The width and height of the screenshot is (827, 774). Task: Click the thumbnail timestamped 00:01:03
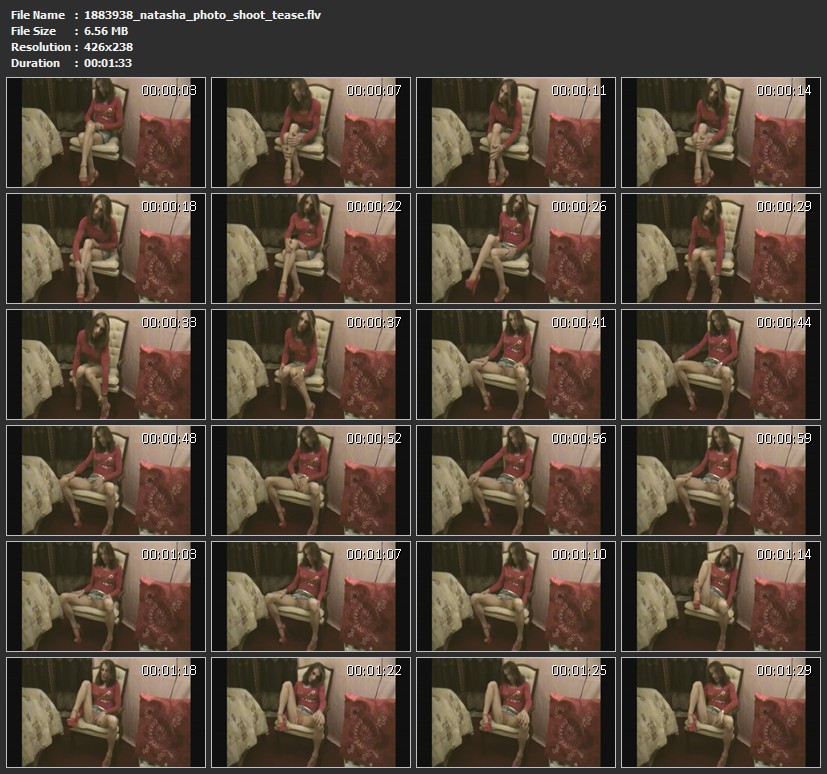click(106, 596)
